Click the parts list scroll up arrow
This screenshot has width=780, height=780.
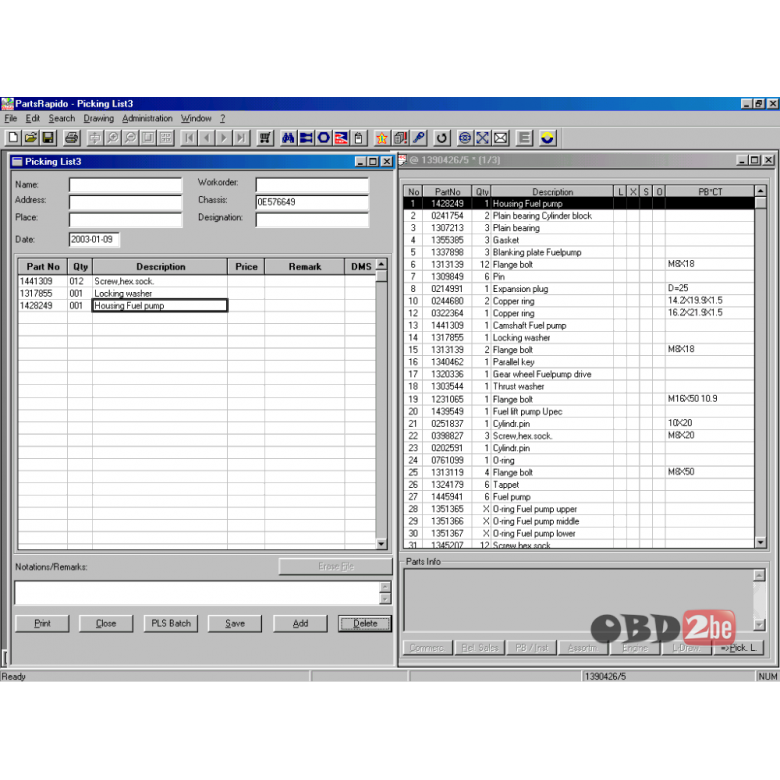760,191
